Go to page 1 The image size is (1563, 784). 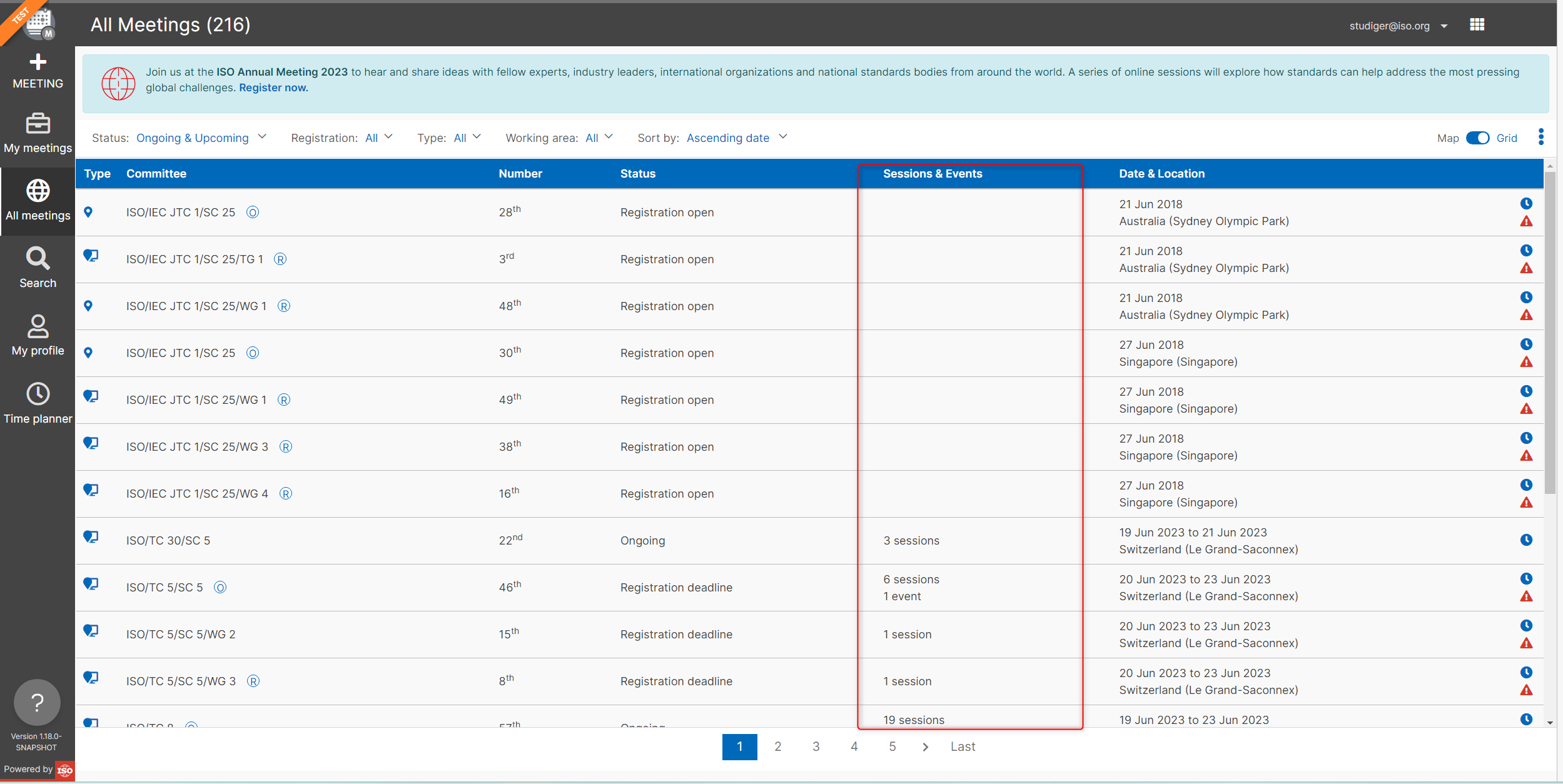coord(739,747)
